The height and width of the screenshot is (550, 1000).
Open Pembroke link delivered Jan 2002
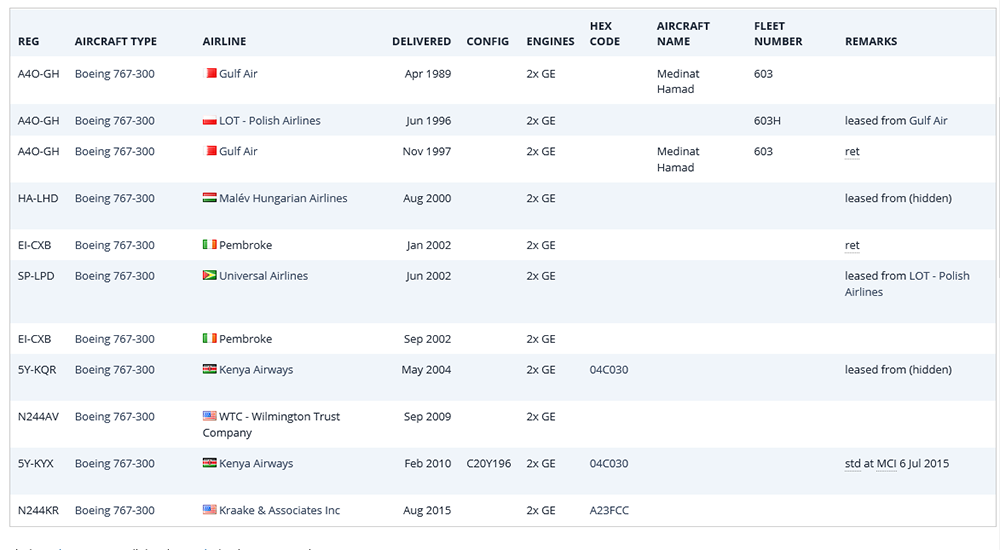pos(246,245)
